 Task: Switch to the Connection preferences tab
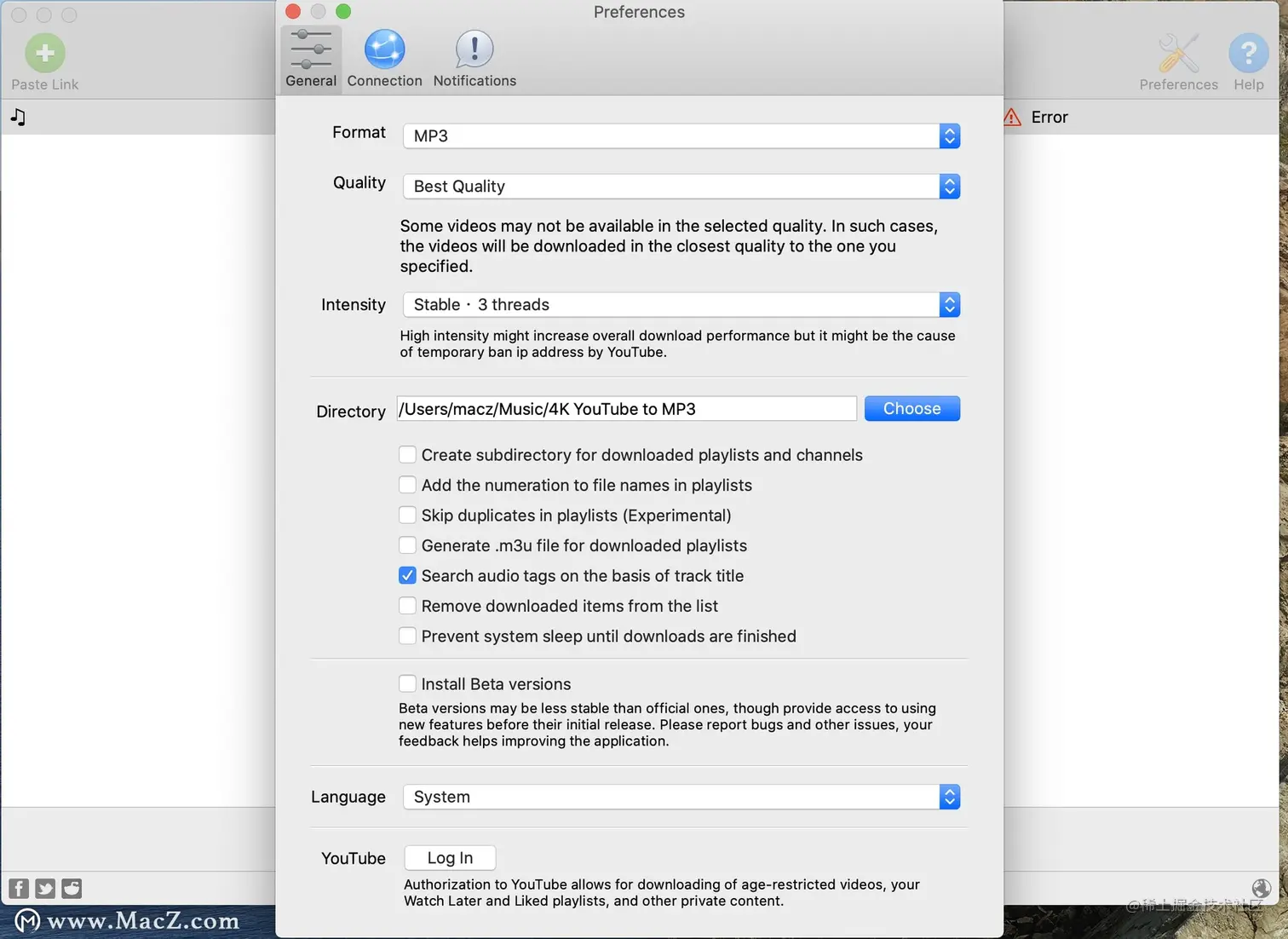tap(384, 59)
